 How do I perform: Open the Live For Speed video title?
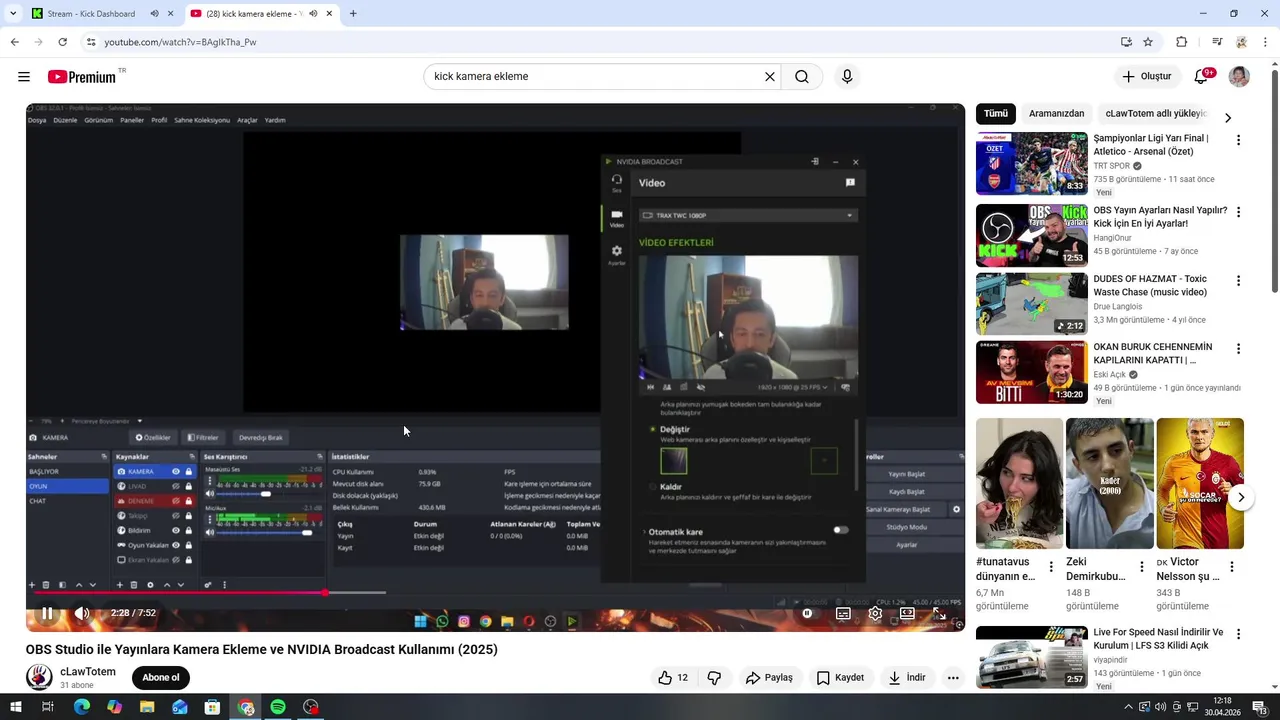pyautogui.click(x=1158, y=639)
